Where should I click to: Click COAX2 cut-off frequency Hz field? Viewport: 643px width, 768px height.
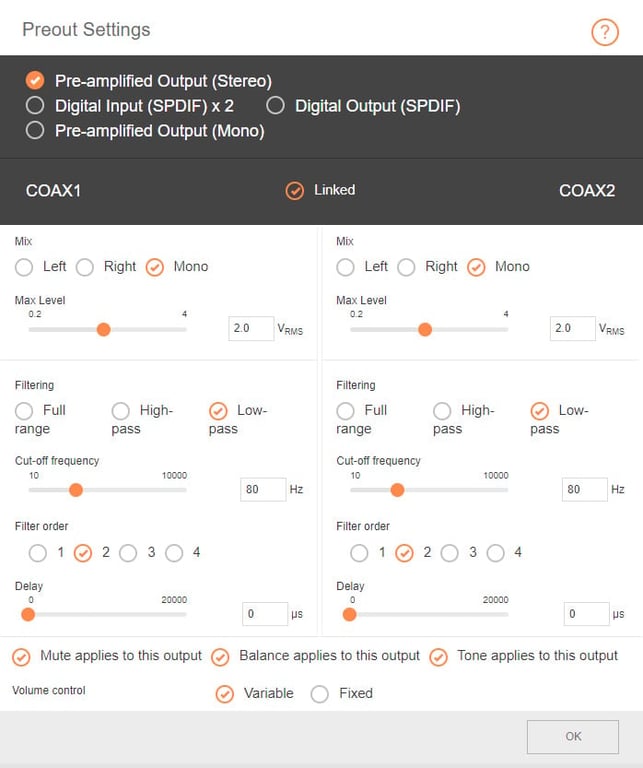[x=584, y=489]
